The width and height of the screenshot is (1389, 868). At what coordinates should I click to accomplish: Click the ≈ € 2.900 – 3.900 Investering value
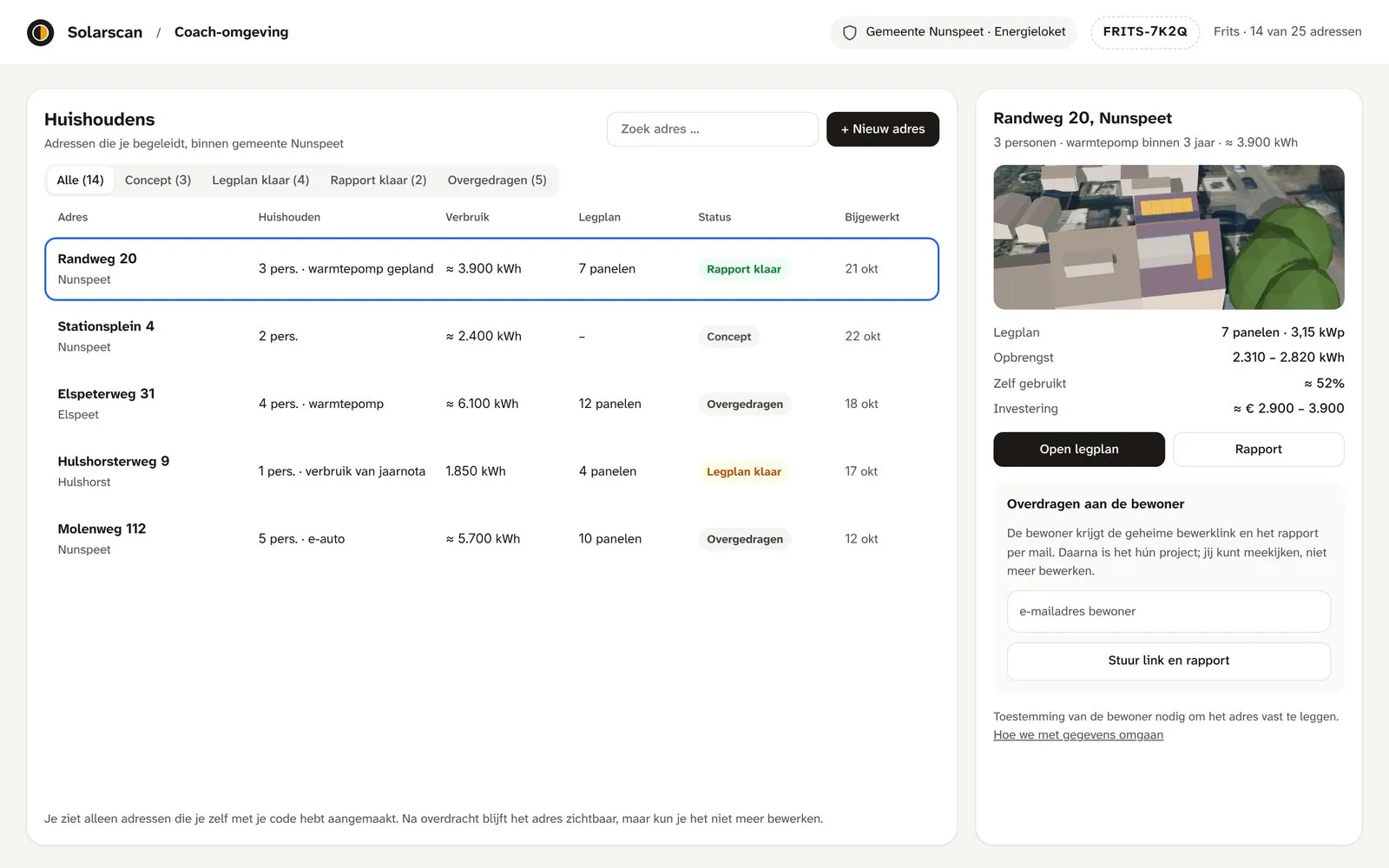click(x=1288, y=409)
